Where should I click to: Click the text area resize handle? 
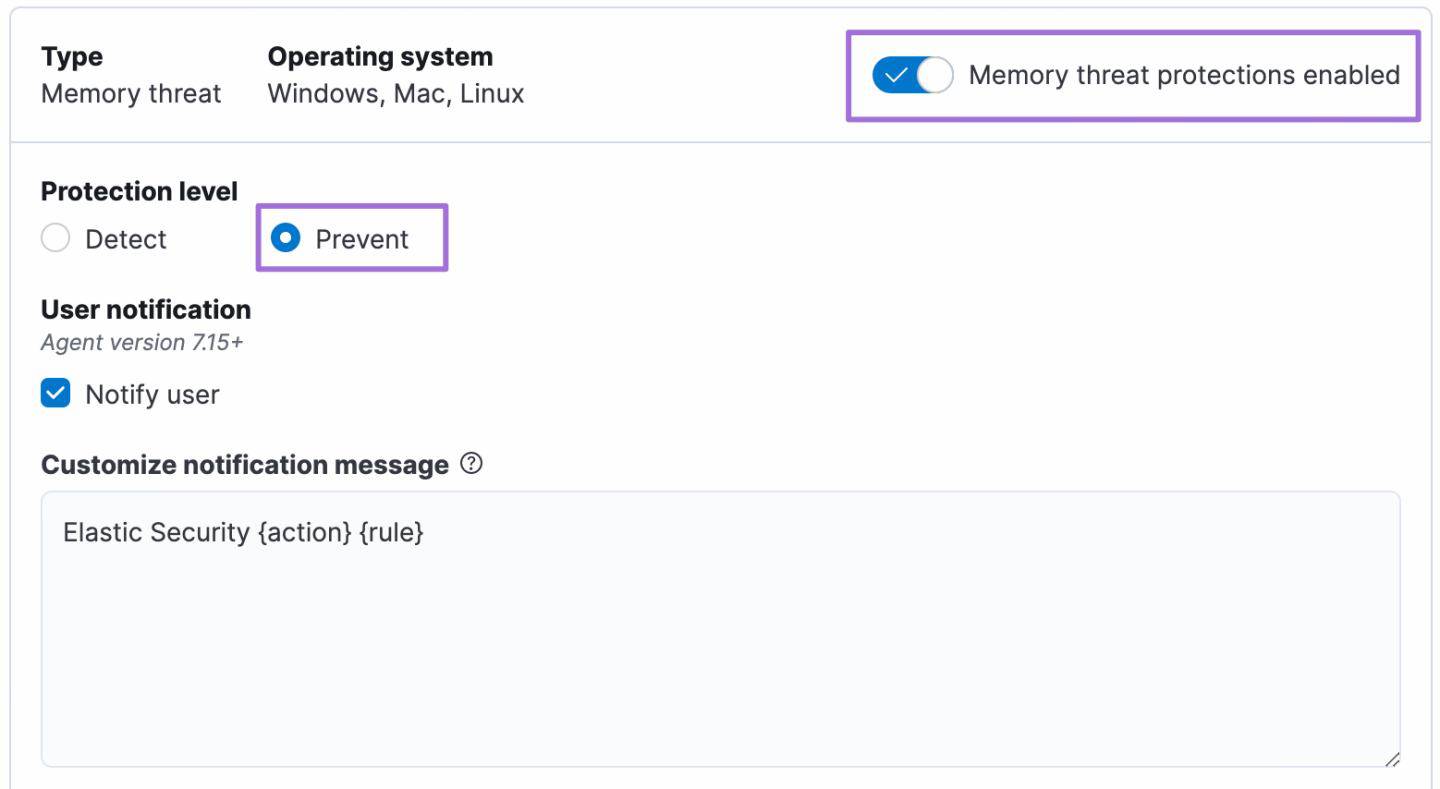(x=1392, y=759)
